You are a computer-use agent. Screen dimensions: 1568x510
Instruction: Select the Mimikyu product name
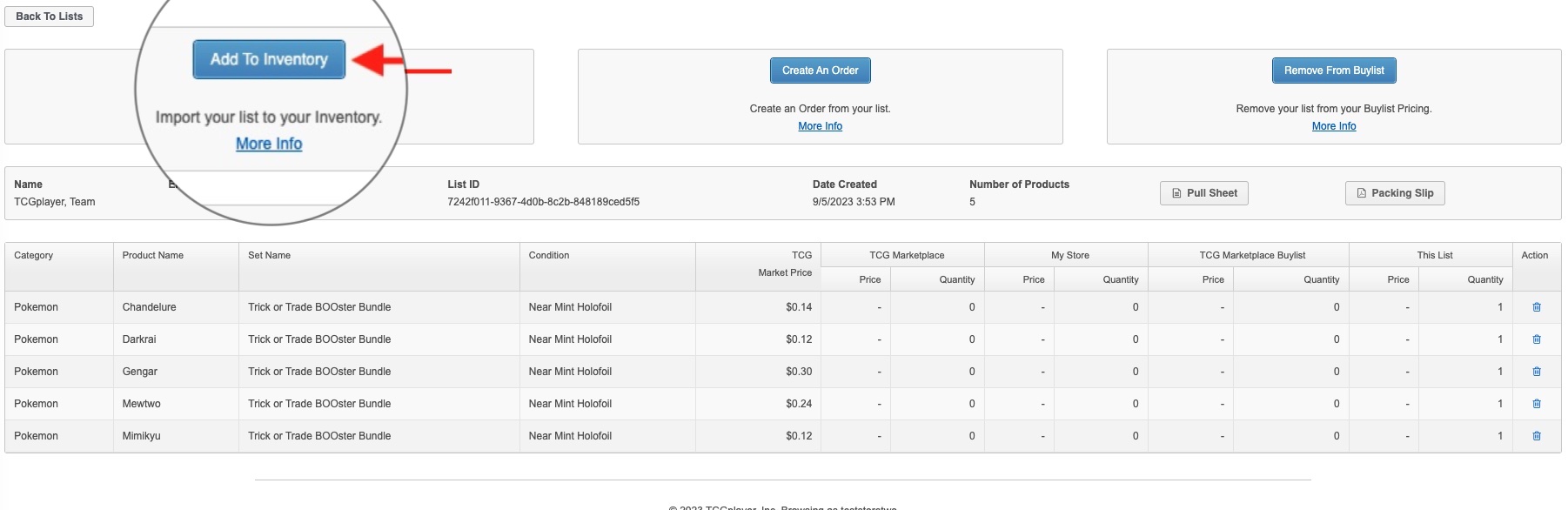[142, 436]
